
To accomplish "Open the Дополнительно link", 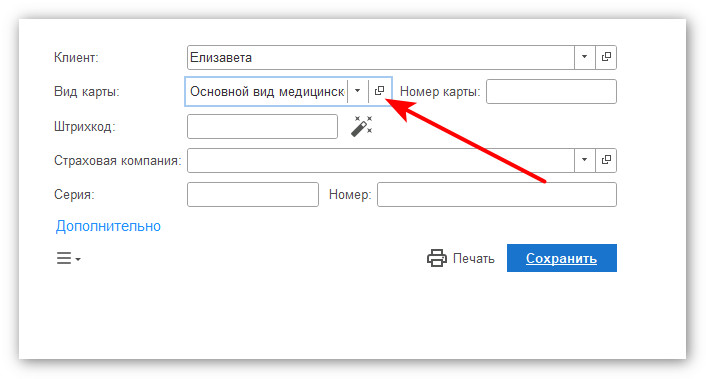I will coord(108,226).
